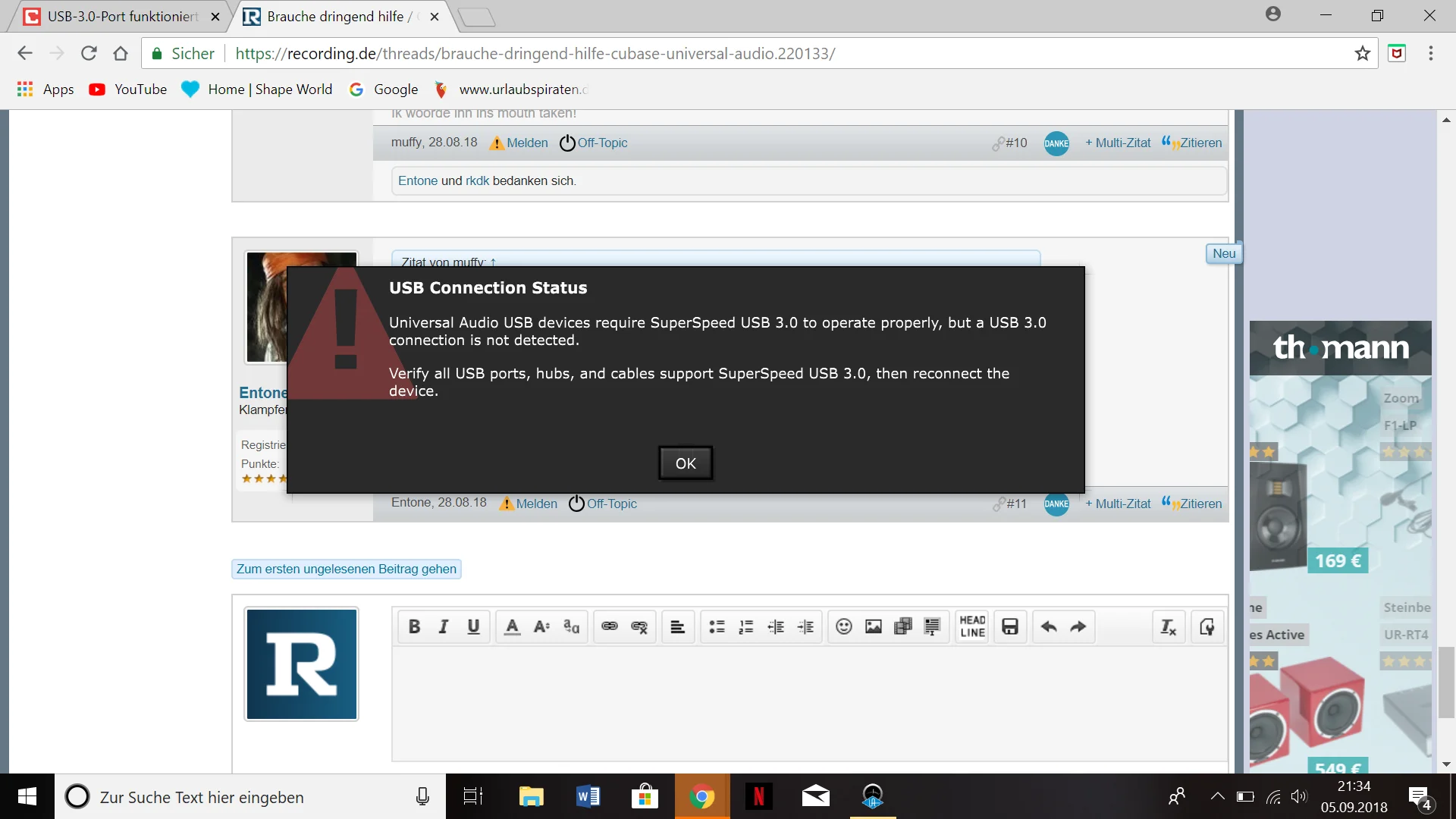Open the font family dropdown
The image size is (1456, 819).
[571, 627]
